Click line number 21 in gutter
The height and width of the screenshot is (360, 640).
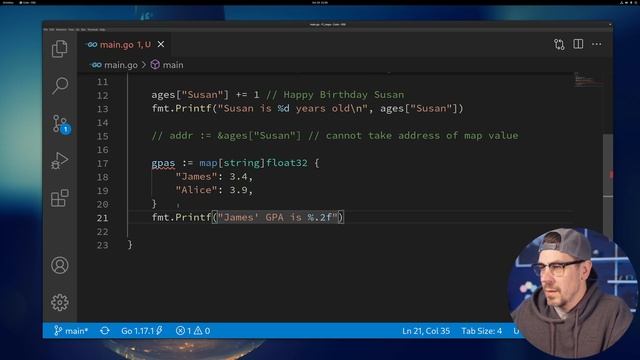point(102,218)
